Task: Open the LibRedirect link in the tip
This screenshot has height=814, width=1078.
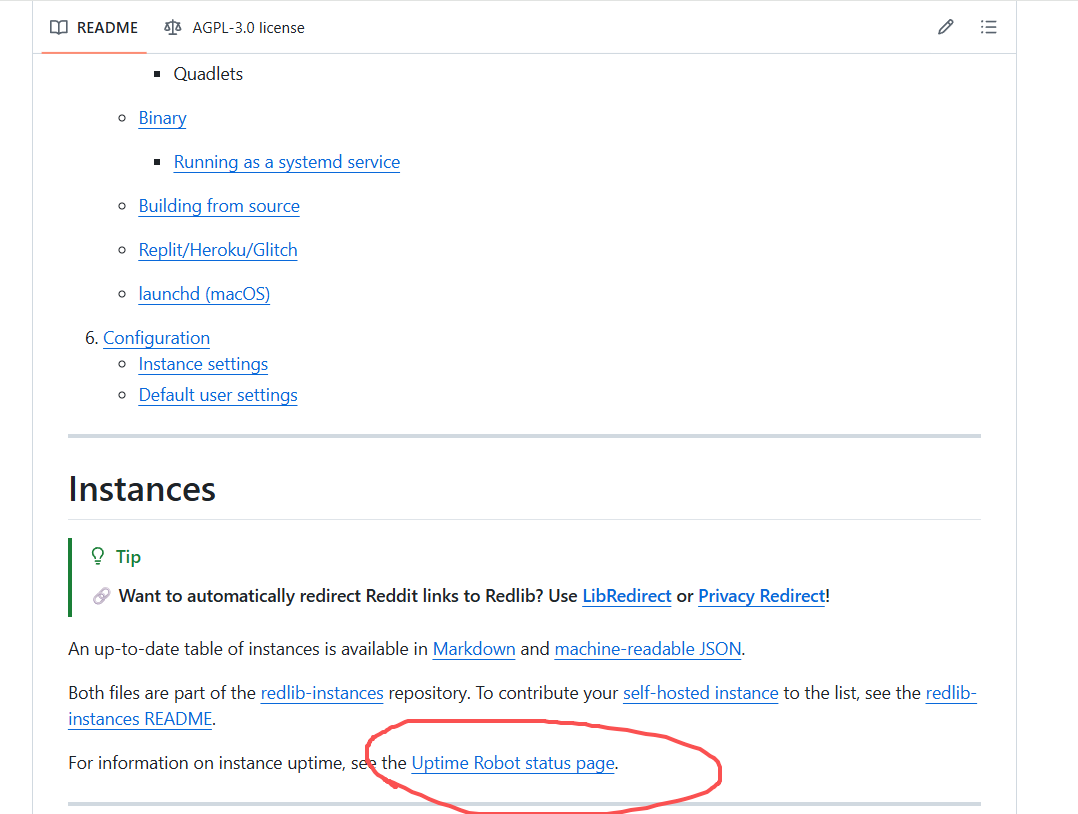Action: [x=626, y=596]
